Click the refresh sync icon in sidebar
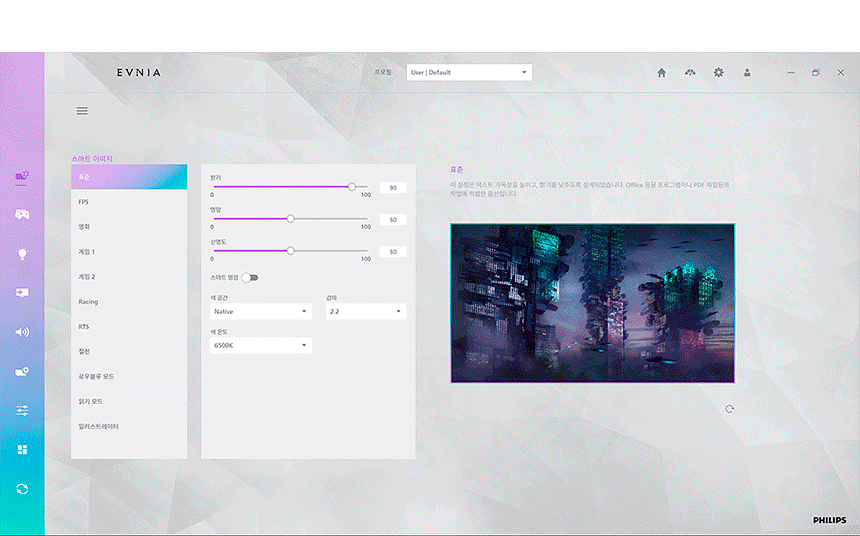 (x=22, y=488)
